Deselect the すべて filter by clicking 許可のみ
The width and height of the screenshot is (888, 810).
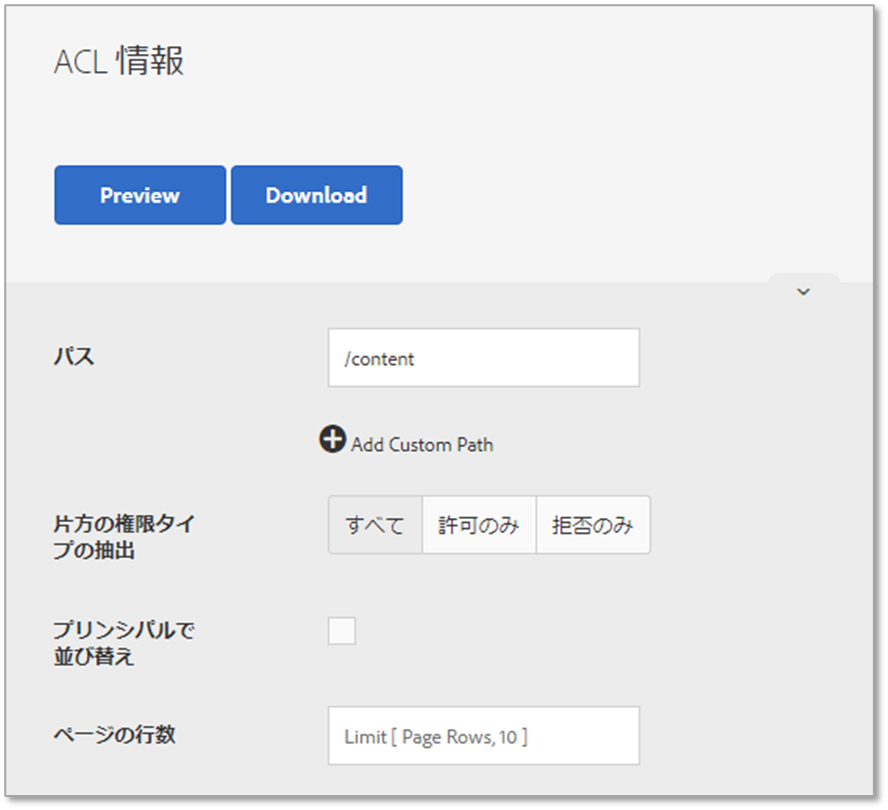click(x=479, y=524)
